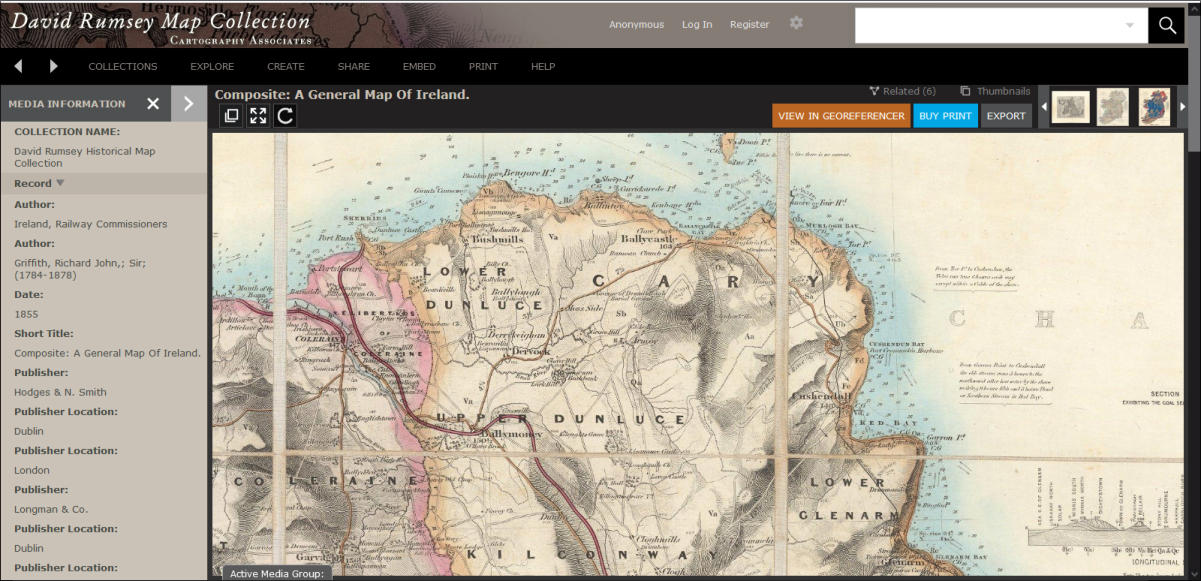
Task: Click publisher location 'London'
Action: (32, 470)
